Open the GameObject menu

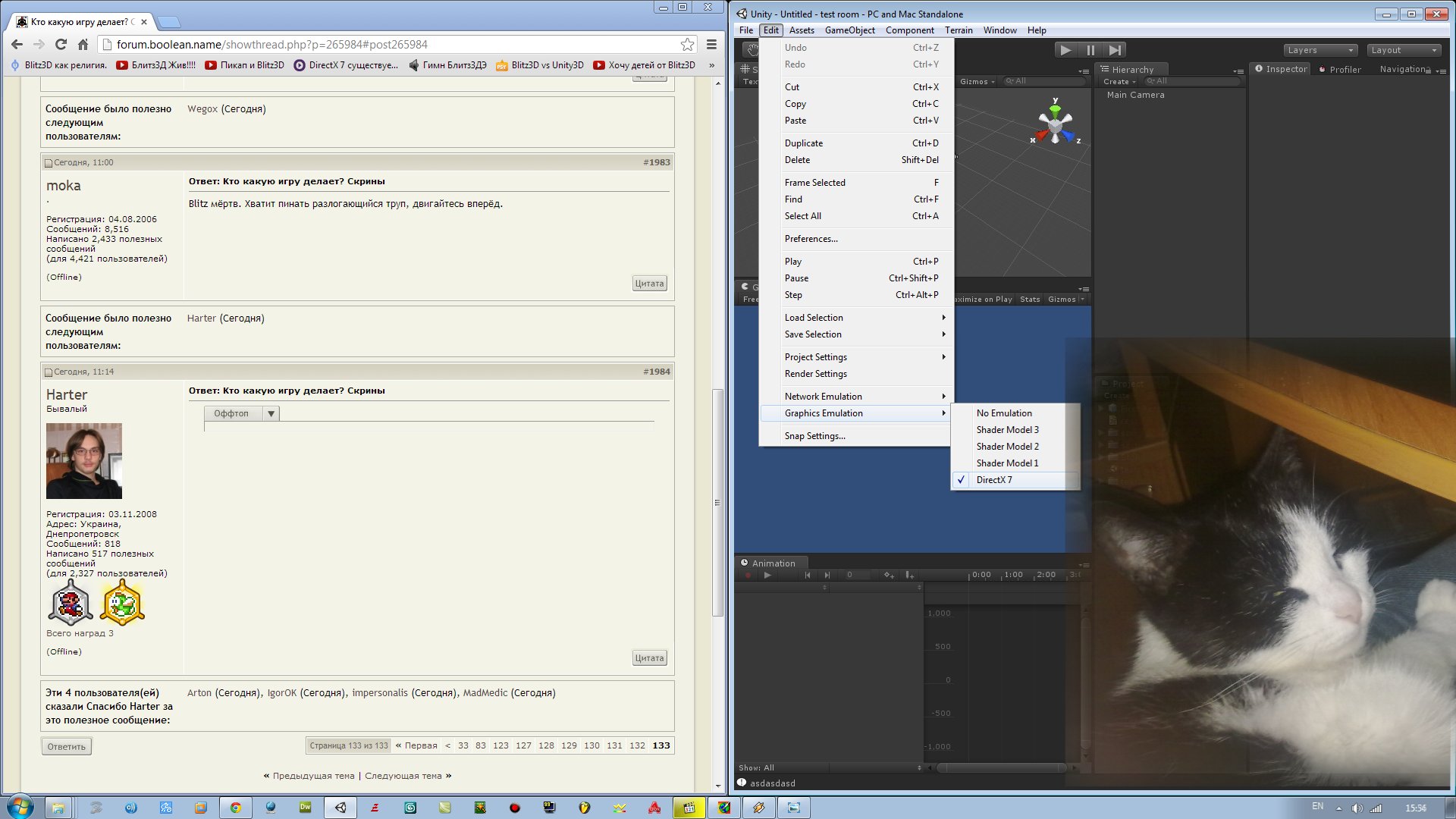pyautogui.click(x=849, y=30)
